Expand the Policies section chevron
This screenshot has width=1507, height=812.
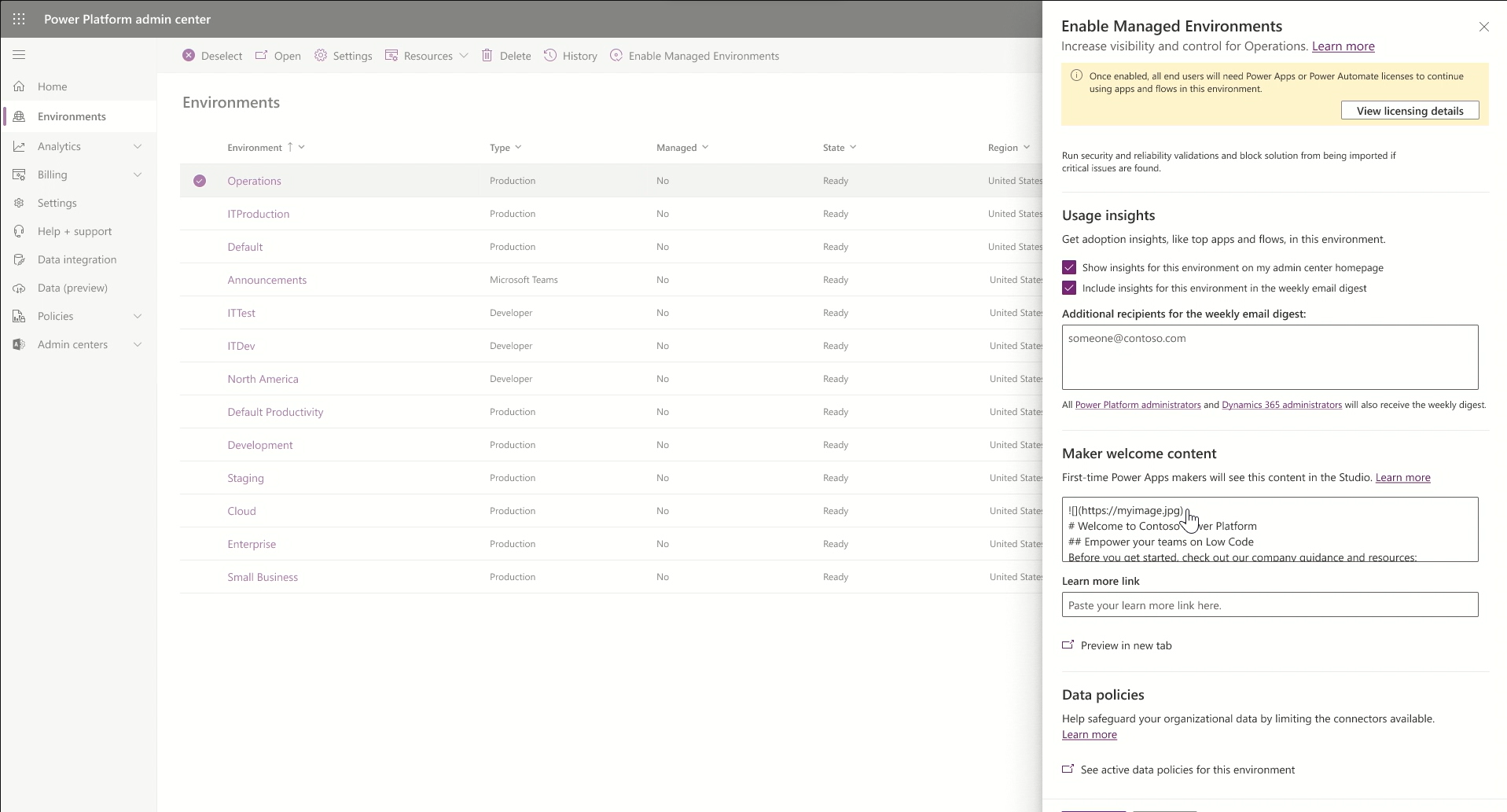click(x=138, y=316)
